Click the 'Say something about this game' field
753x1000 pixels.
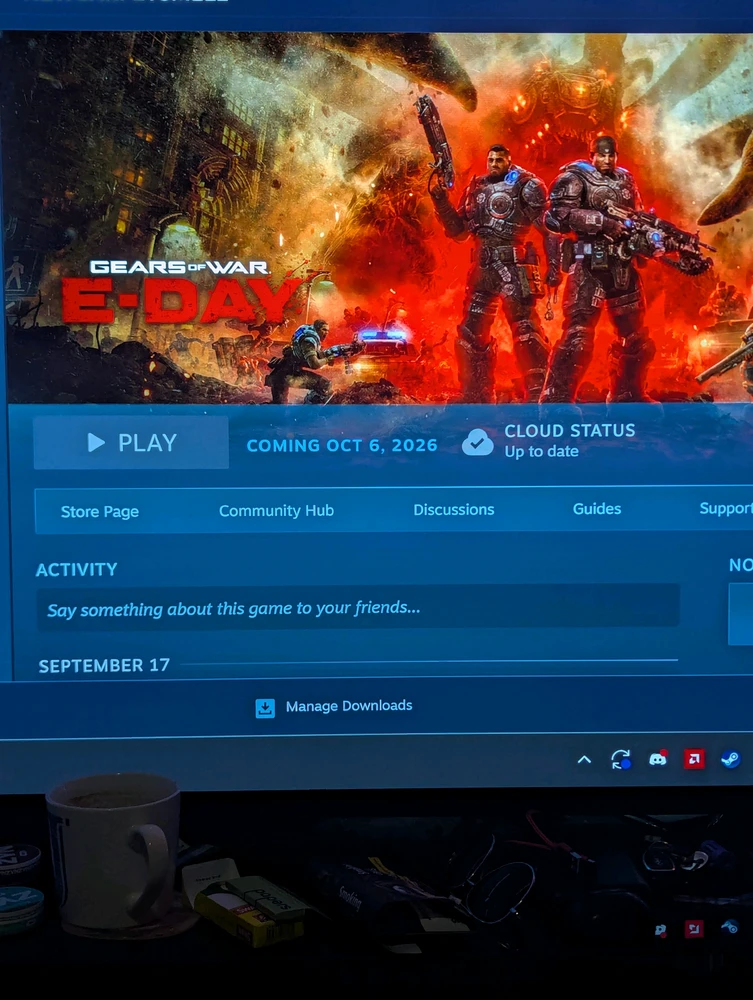[x=358, y=607]
